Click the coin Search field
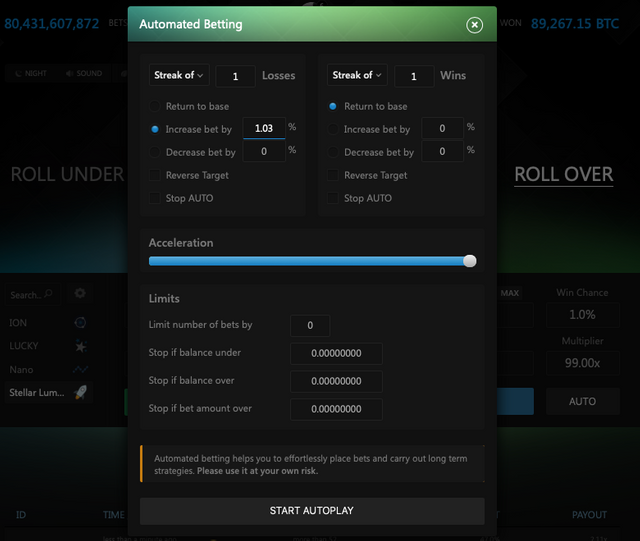640x541 pixels. click(x=33, y=294)
